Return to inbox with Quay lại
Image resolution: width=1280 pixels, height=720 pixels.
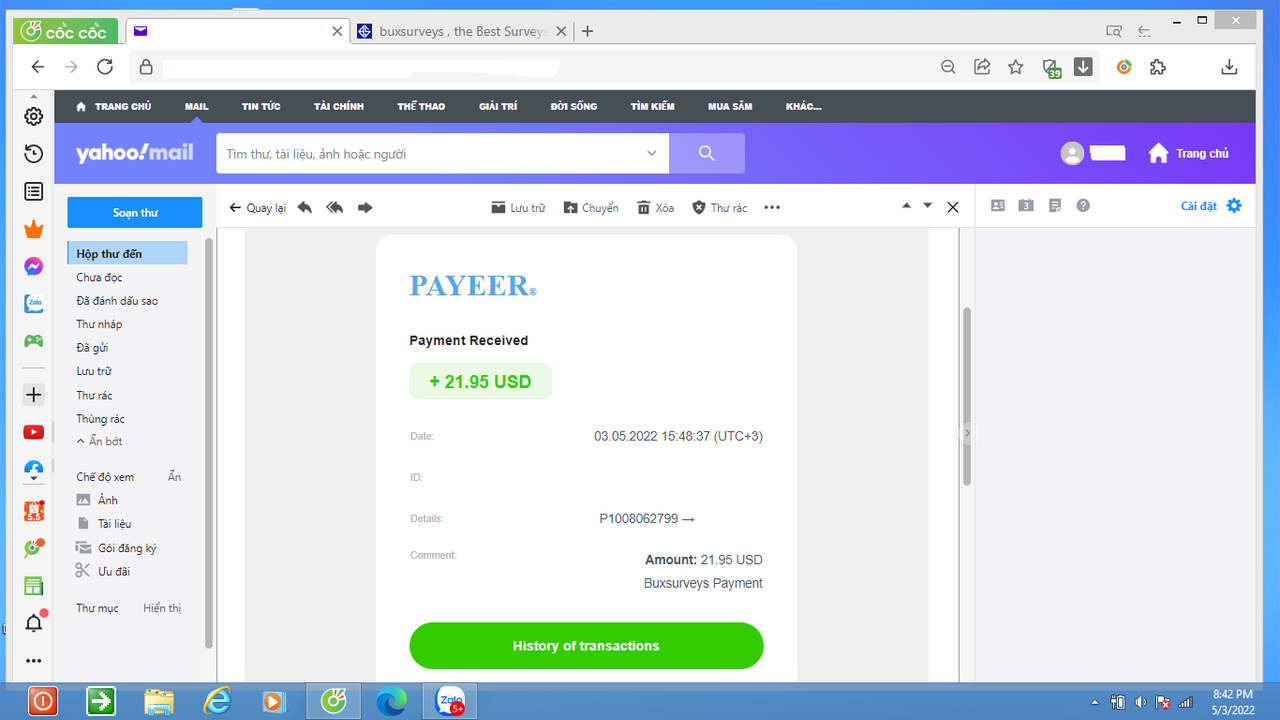tap(257, 208)
